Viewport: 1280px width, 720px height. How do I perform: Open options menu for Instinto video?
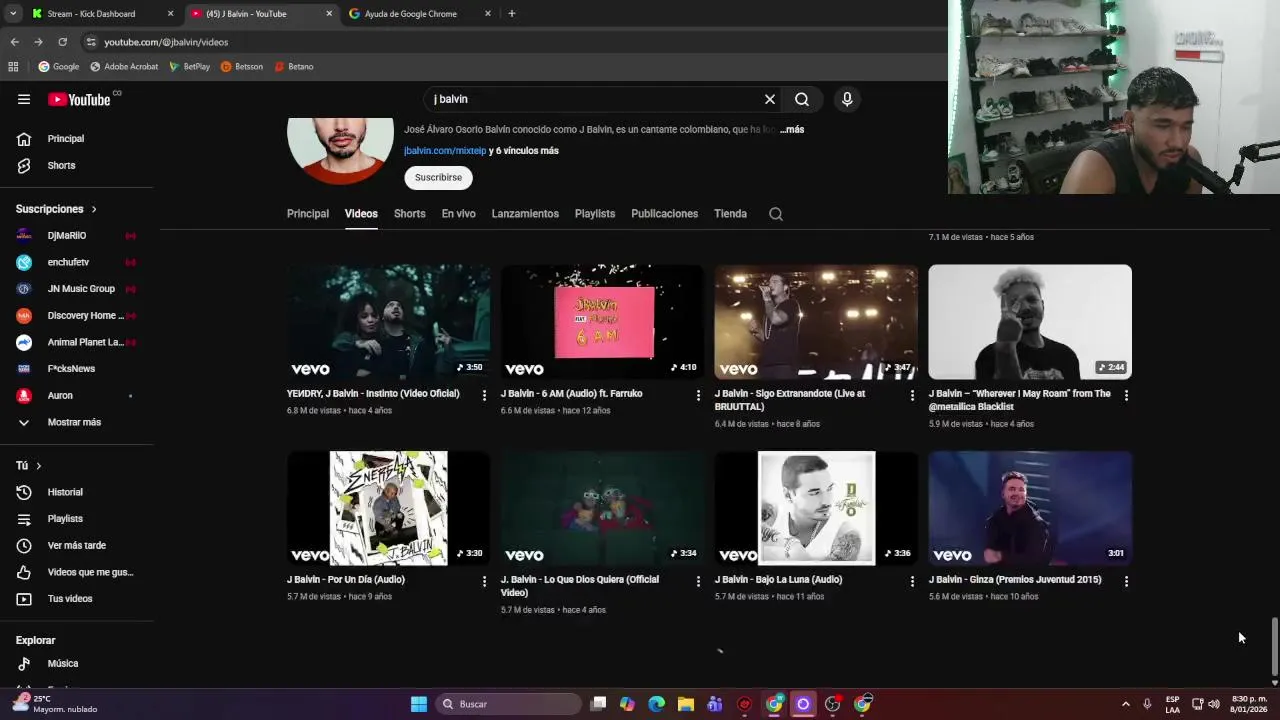point(484,396)
